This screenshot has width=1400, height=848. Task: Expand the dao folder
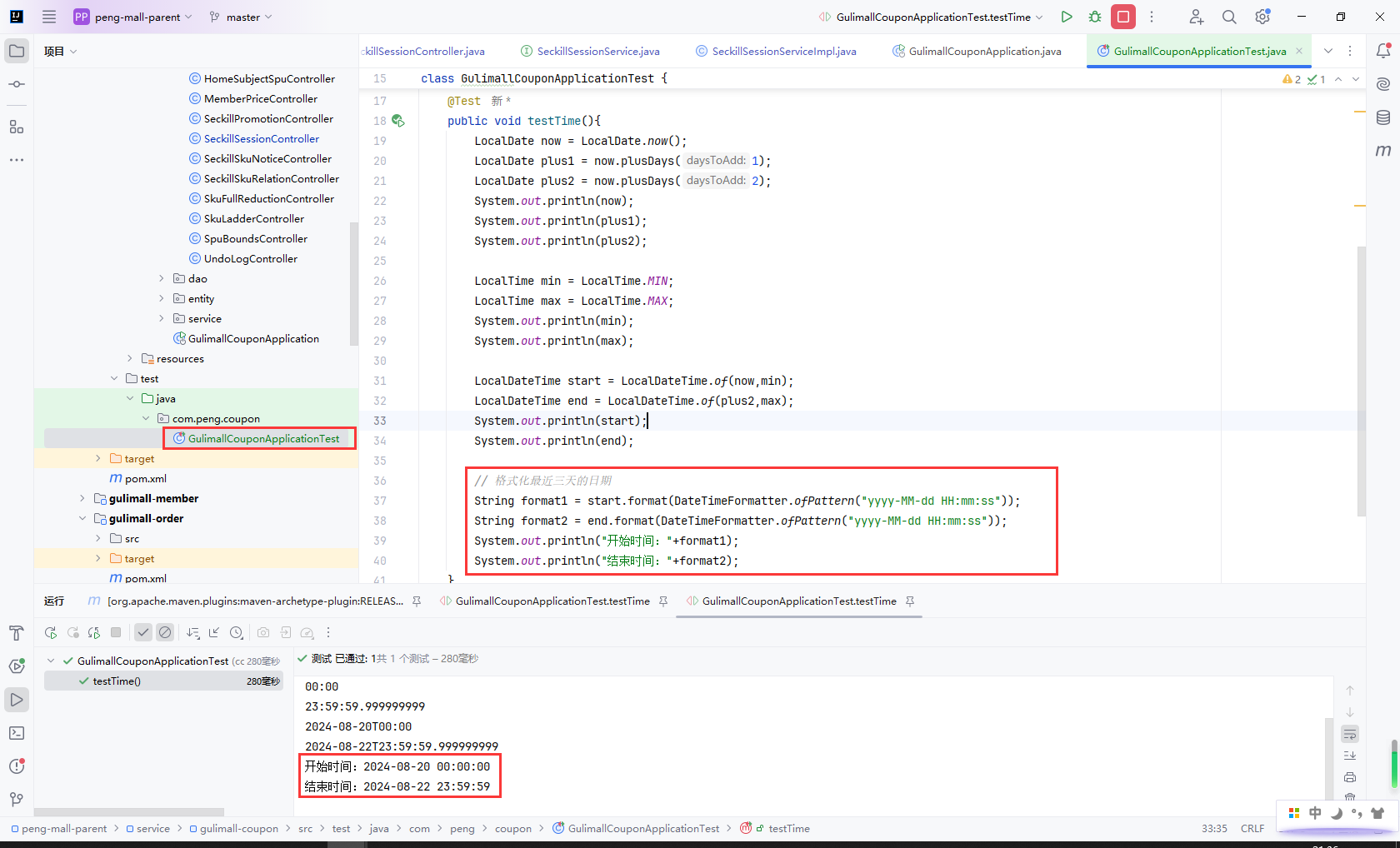(162, 279)
